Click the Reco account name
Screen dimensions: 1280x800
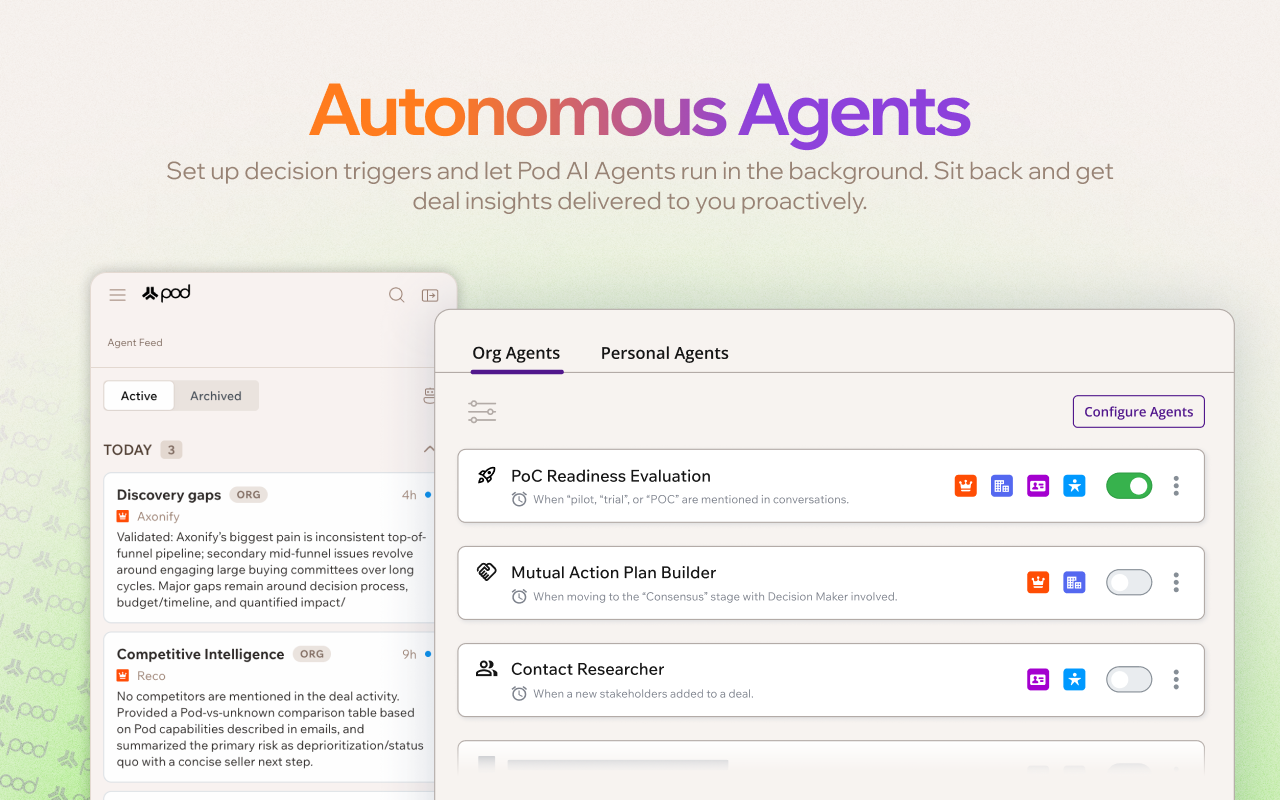click(x=151, y=676)
